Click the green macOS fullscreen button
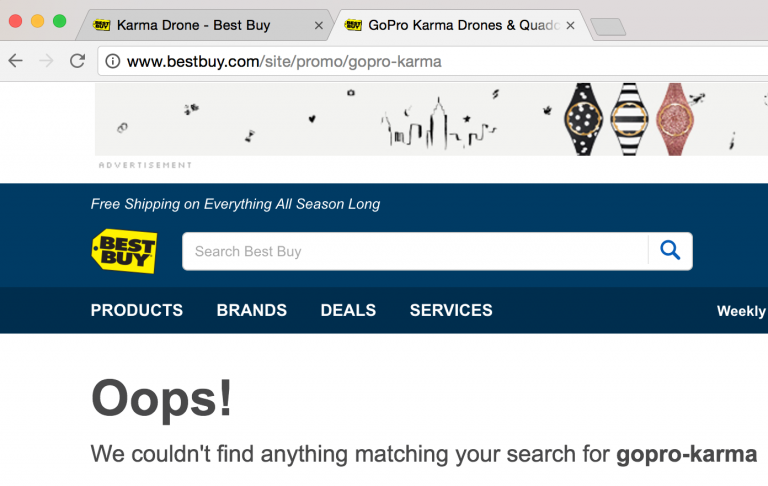Image resolution: width=768 pixels, height=486 pixels. [60, 21]
